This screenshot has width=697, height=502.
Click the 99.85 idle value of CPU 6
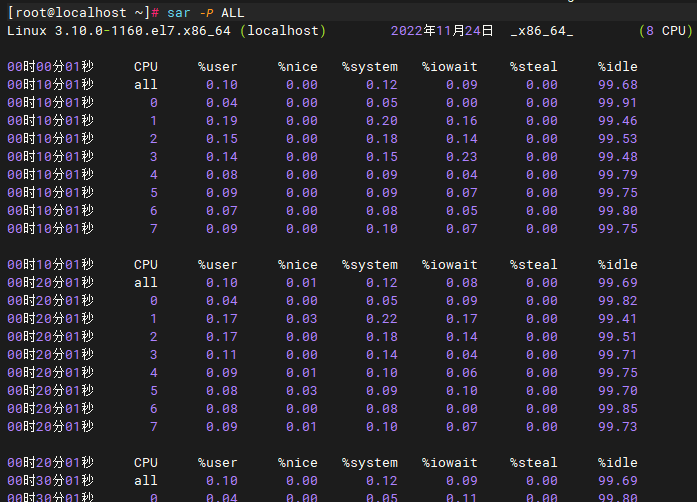[x=617, y=409]
